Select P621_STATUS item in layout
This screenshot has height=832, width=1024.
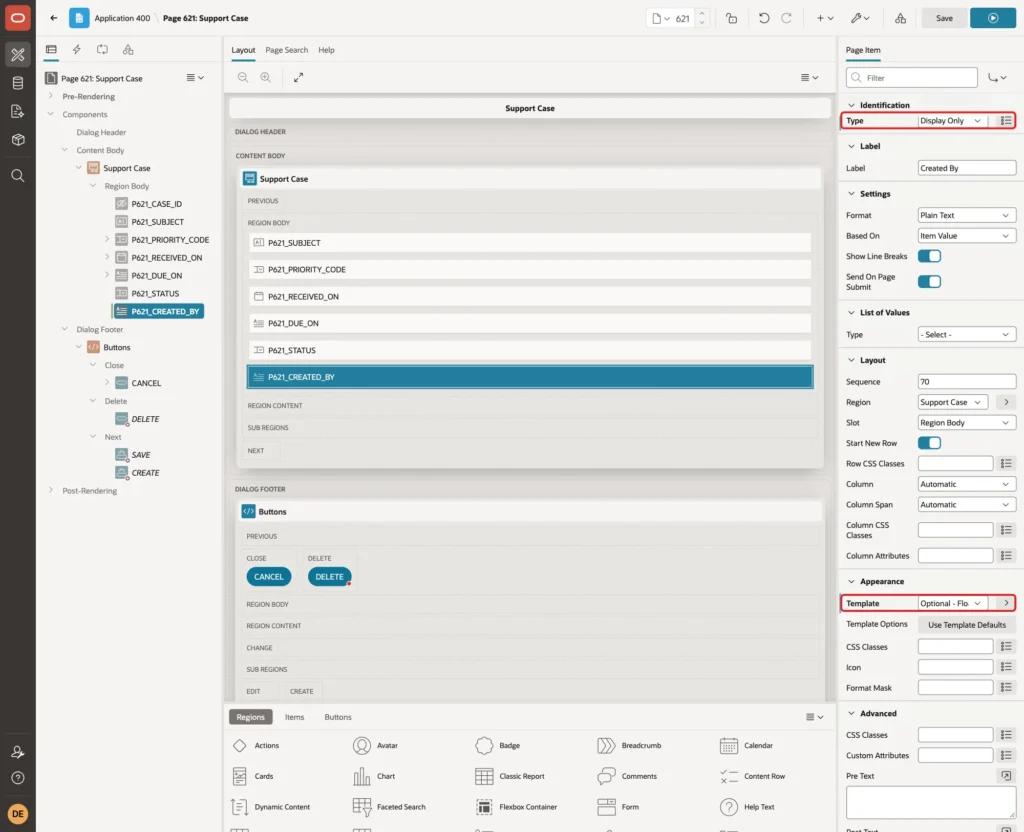(530, 350)
